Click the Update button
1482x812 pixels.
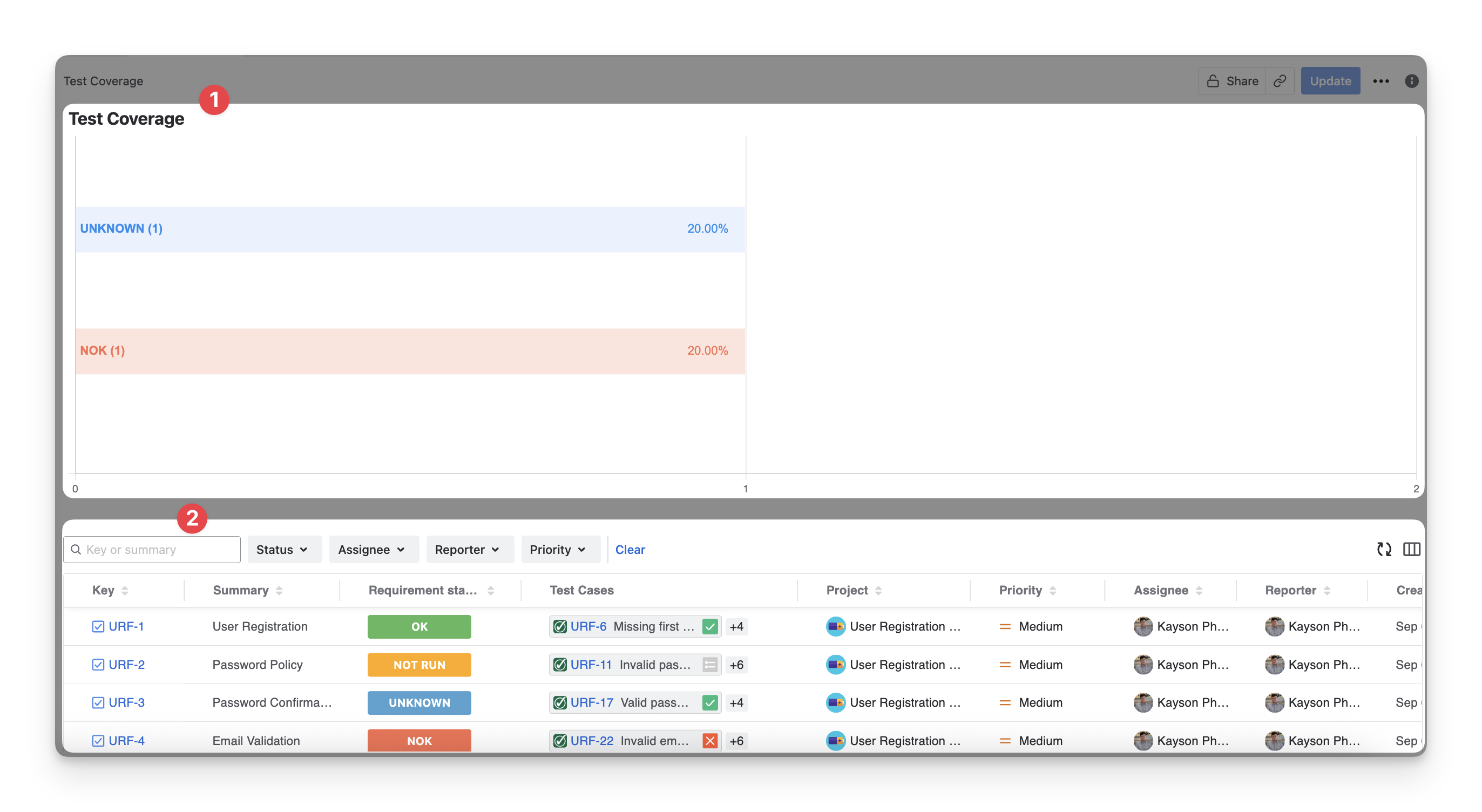pos(1330,81)
